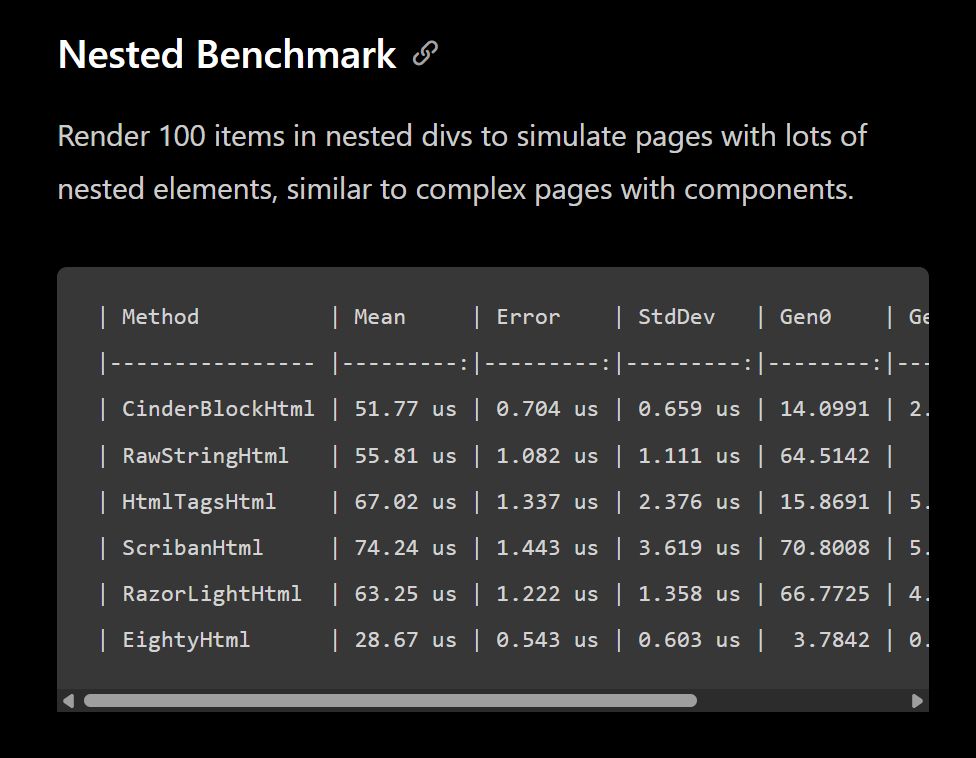Click the 70.8008 Gen0 value
Viewport: 976px width, 758px height.
825,548
